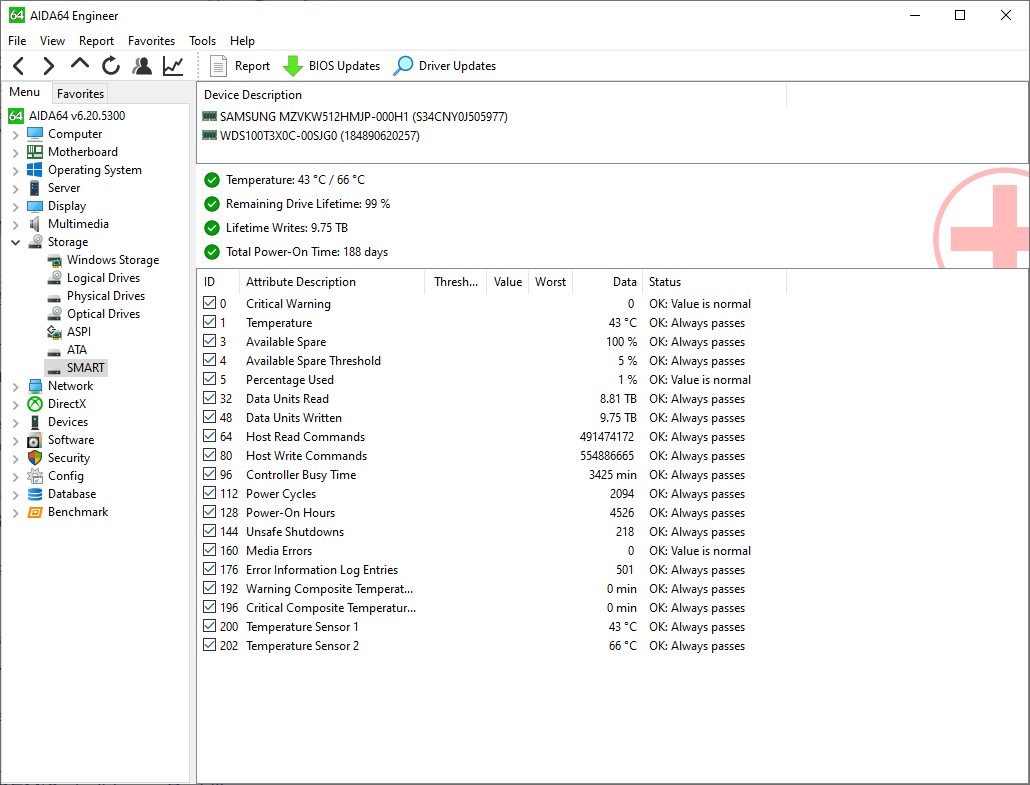The height and width of the screenshot is (785, 1030).
Task: Expand the Operating System tree node
Action: point(15,171)
